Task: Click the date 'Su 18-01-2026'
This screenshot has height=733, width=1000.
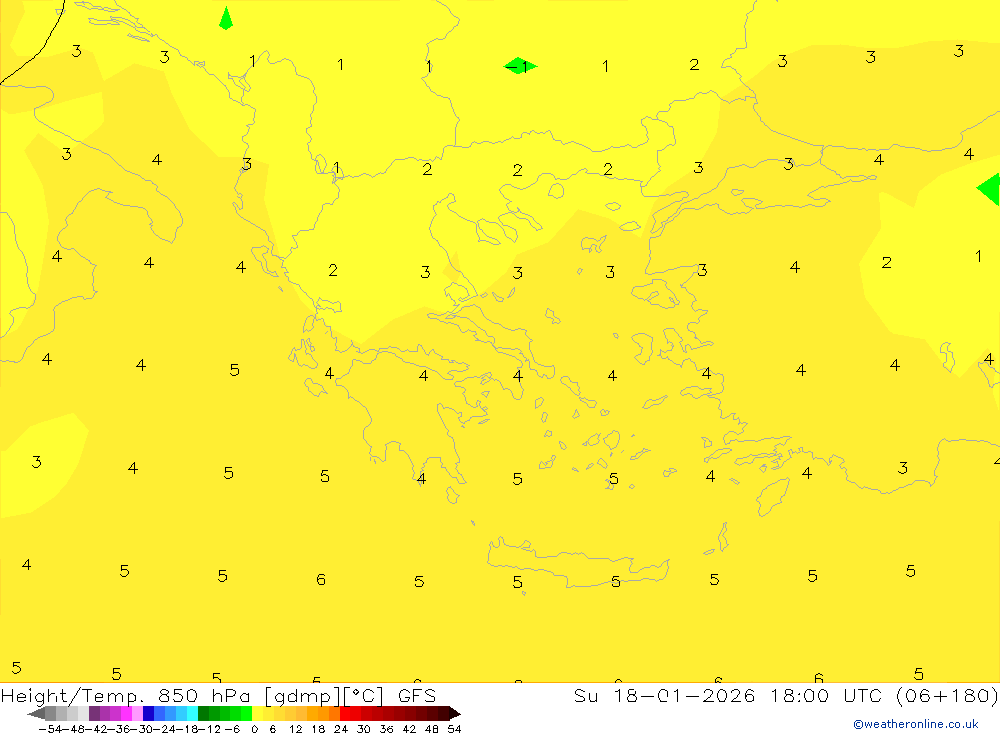Action: click(x=664, y=695)
